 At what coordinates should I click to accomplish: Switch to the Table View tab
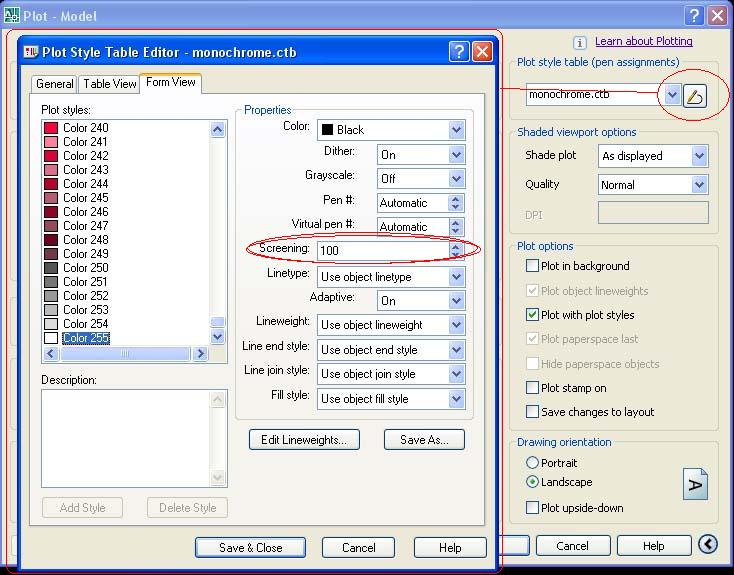pos(109,84)
